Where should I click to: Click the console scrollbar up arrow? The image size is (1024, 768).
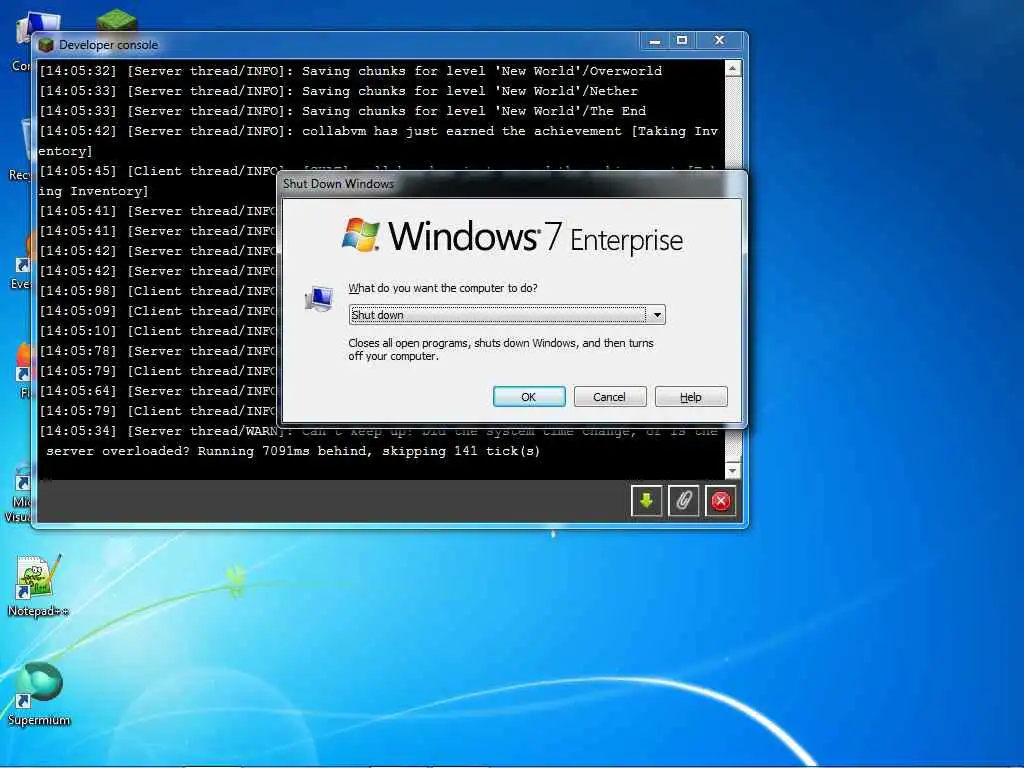733,68
